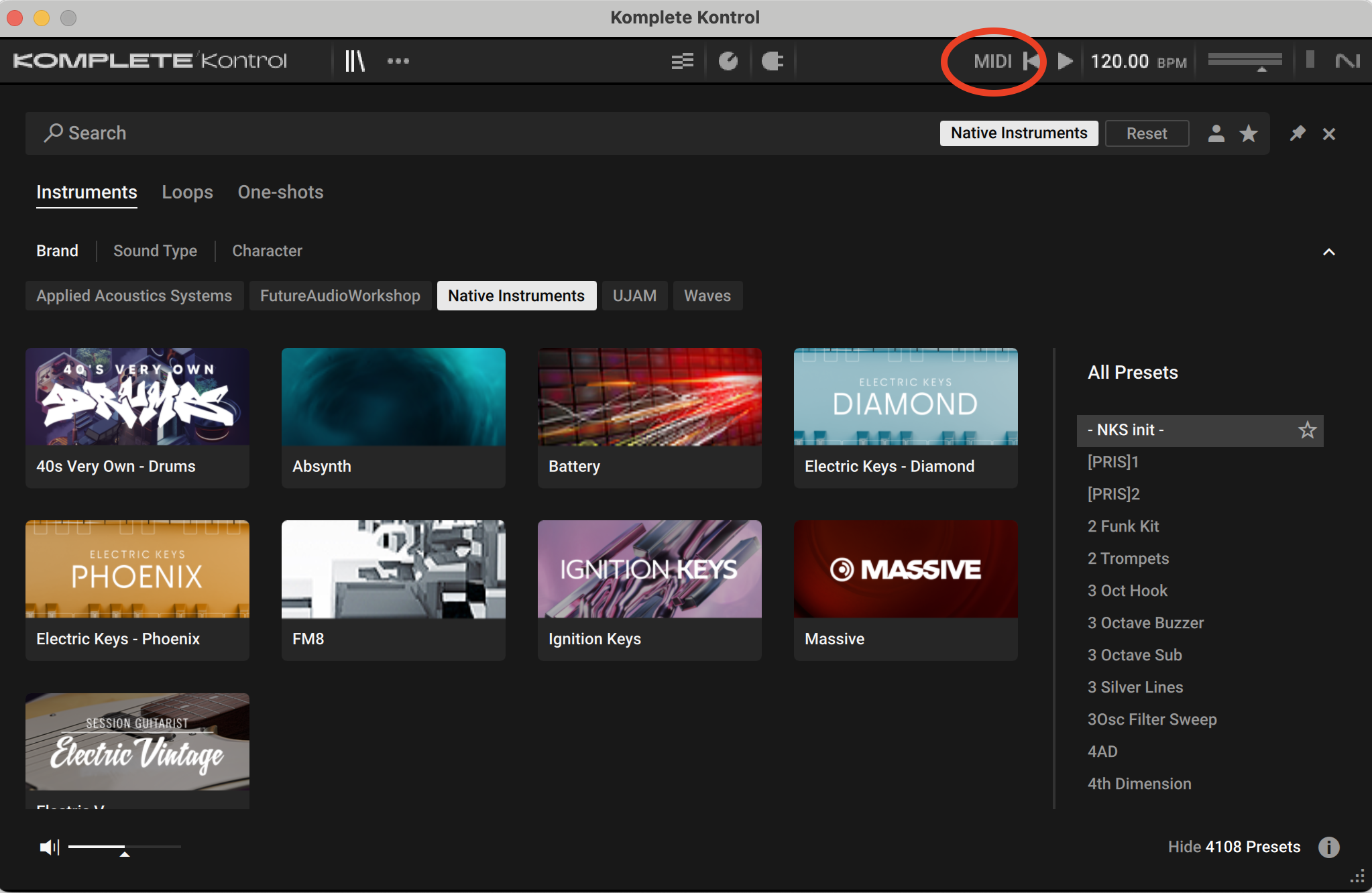Select the 3Osc Filter Sweep preset
This screenshot has height=893, width=1372.
[x=1200, y=719]
